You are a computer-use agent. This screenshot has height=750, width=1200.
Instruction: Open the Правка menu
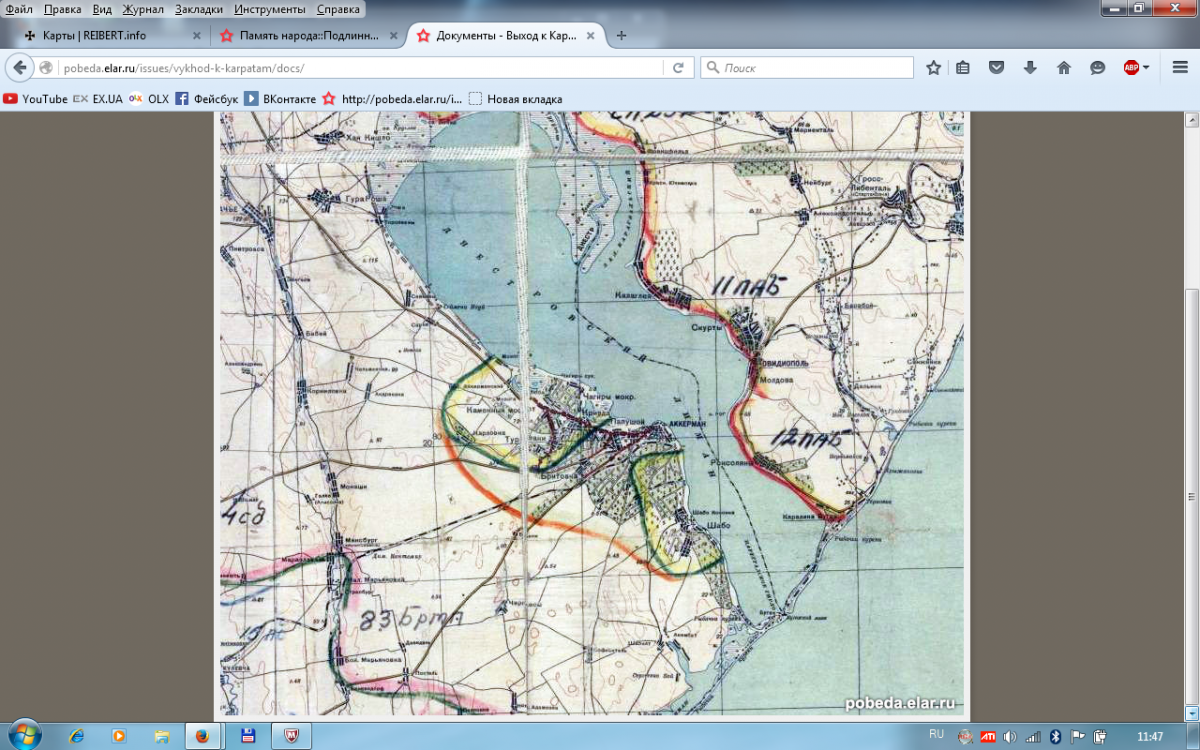[63, 9]
